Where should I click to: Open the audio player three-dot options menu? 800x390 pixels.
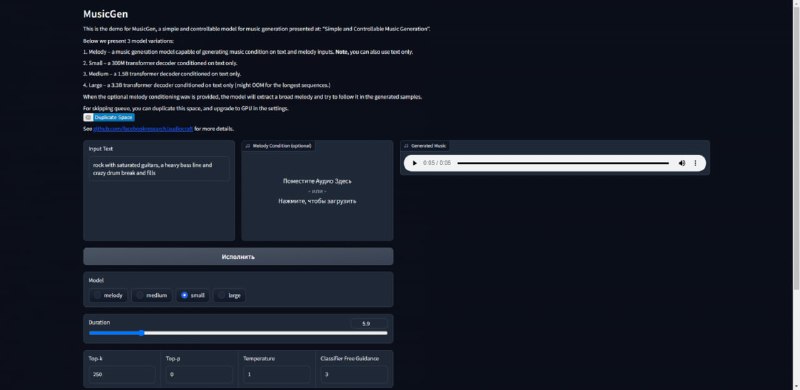point(695,163)
